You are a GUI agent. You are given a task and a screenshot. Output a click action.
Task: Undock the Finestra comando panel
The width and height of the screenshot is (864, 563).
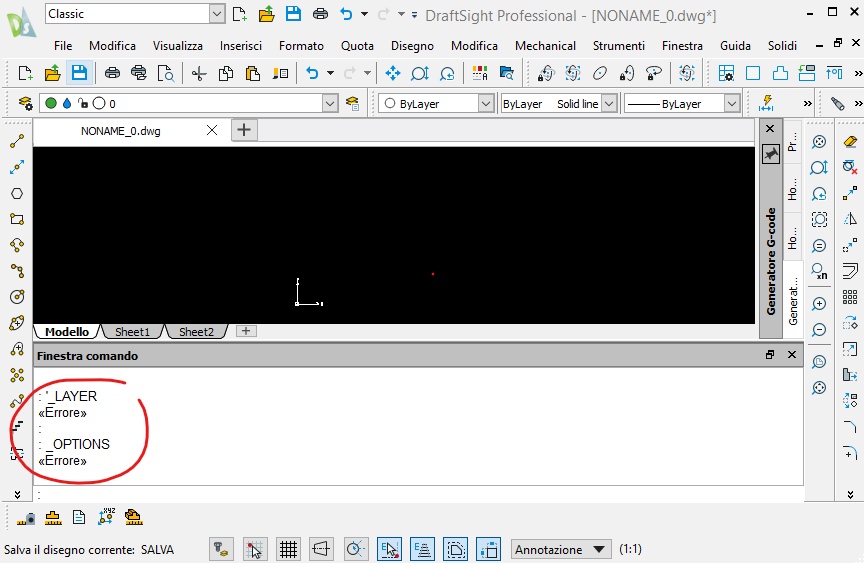(770, 355)
